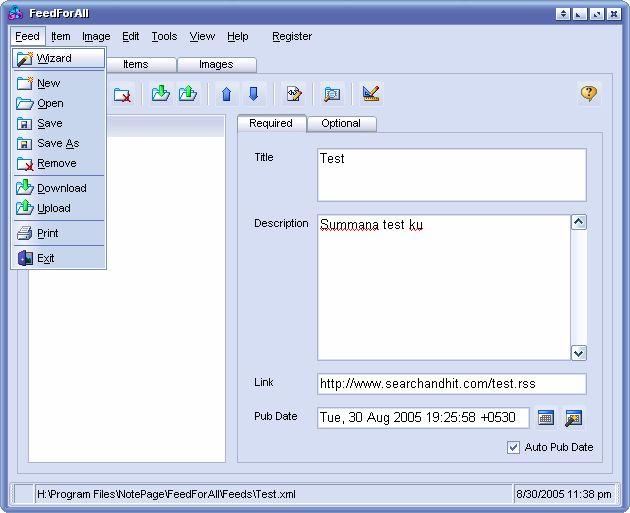The image size is (630, 513).
Task: Click the icon right of the calendar button
Action: pyautogui.click(x=573, y=418)
